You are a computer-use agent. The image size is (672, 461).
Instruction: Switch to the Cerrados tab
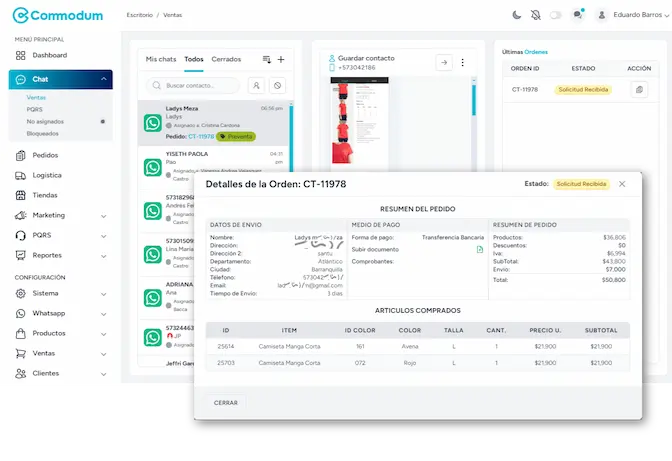(226, 59)
